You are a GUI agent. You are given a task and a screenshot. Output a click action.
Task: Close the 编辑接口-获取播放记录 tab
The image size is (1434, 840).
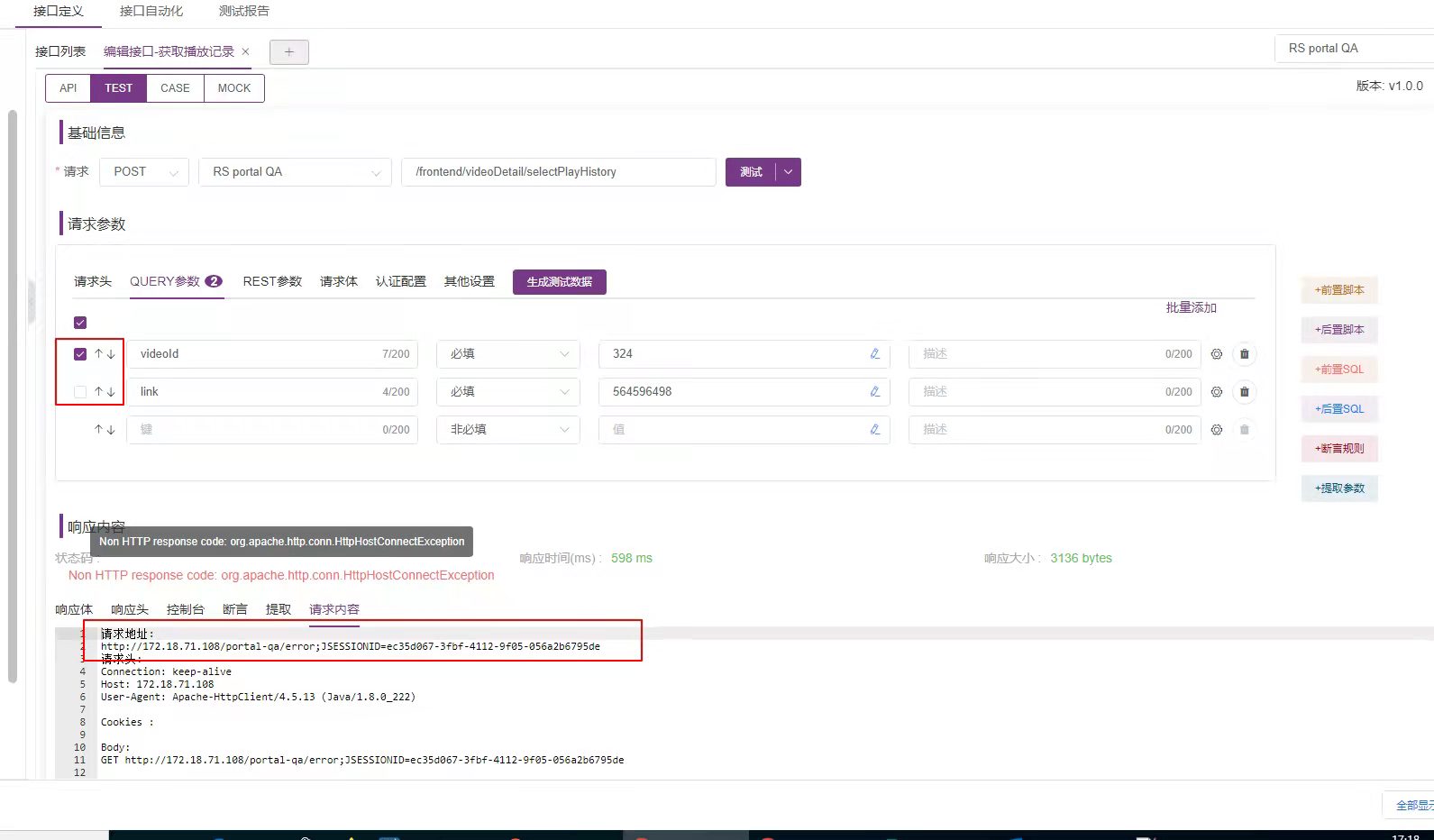coord(245,51)
